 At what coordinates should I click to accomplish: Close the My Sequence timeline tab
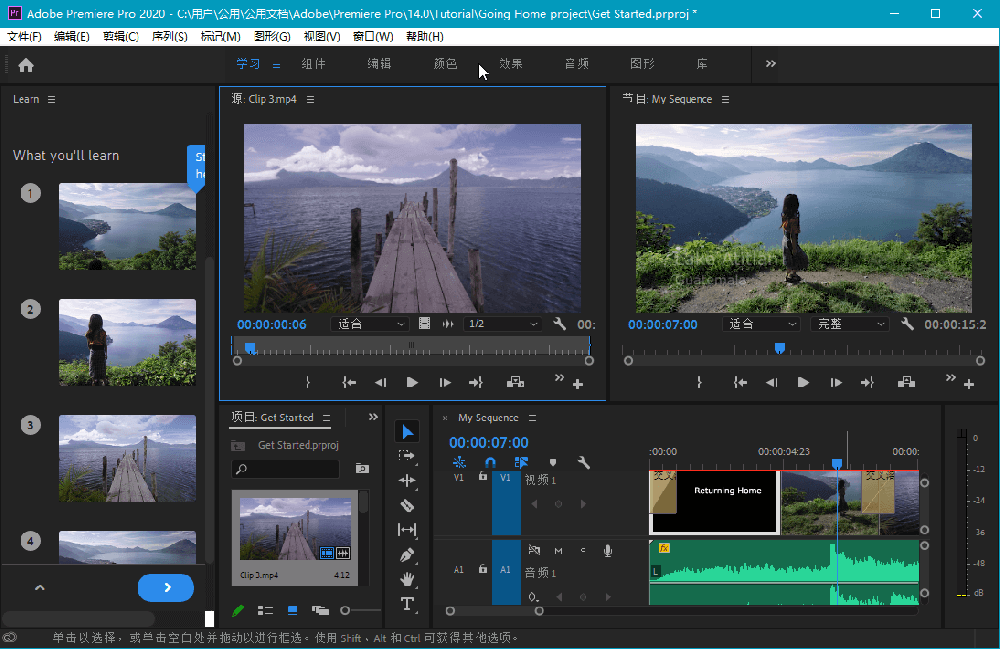pos(445,418)
